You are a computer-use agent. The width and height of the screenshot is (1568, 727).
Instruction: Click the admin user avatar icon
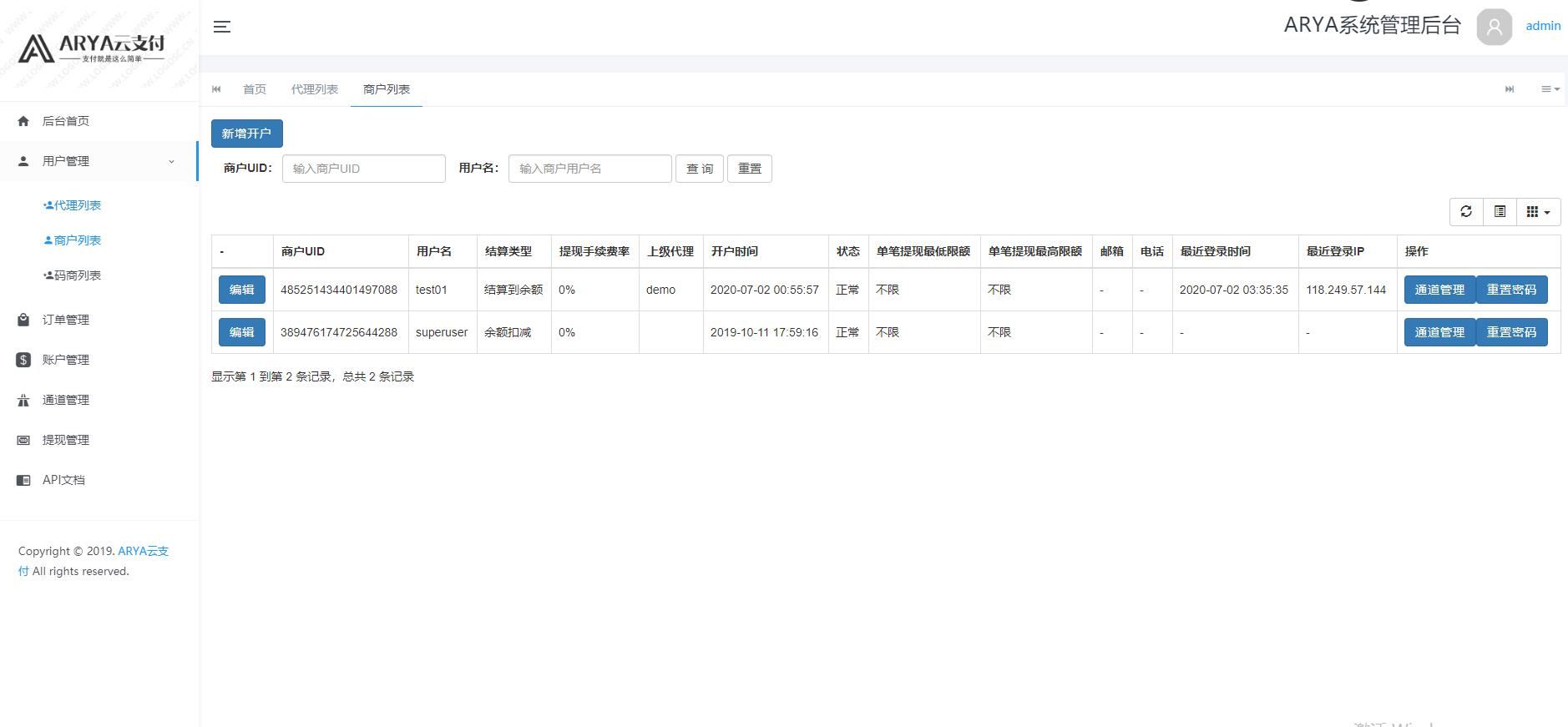point(1494,27)
